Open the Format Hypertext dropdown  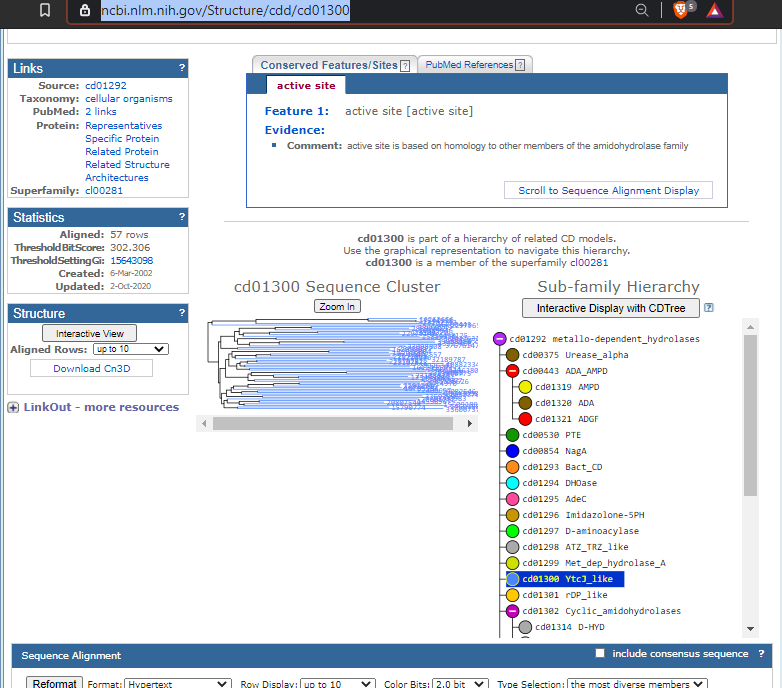pyautogui.click(x=178, y=684)
